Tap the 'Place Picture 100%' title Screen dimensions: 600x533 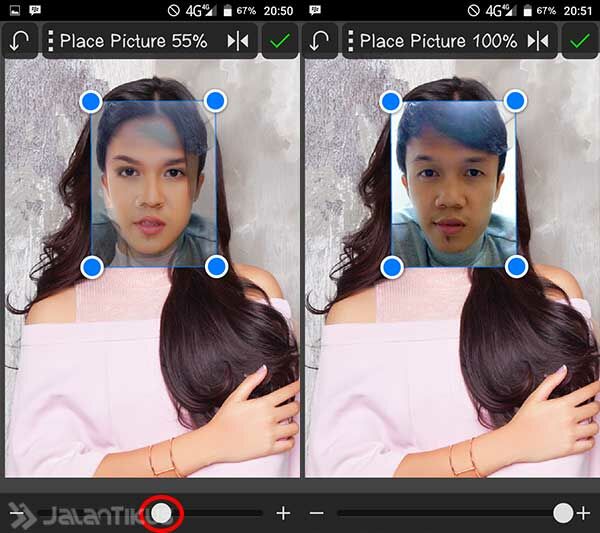click(x=439, y=41)
